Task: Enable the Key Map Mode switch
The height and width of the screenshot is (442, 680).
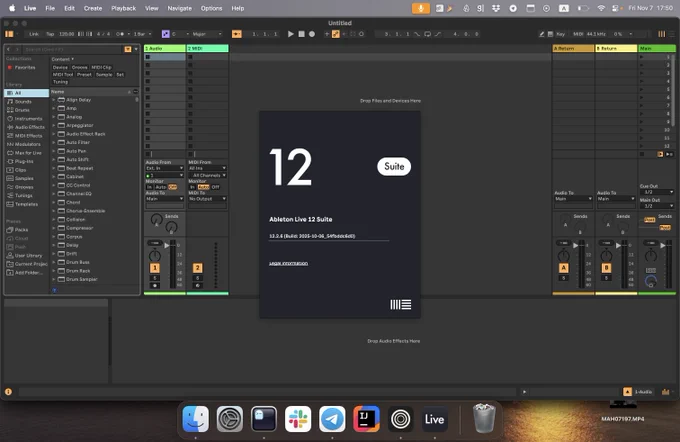Action: pyautogui.click(x=560, y=34)
